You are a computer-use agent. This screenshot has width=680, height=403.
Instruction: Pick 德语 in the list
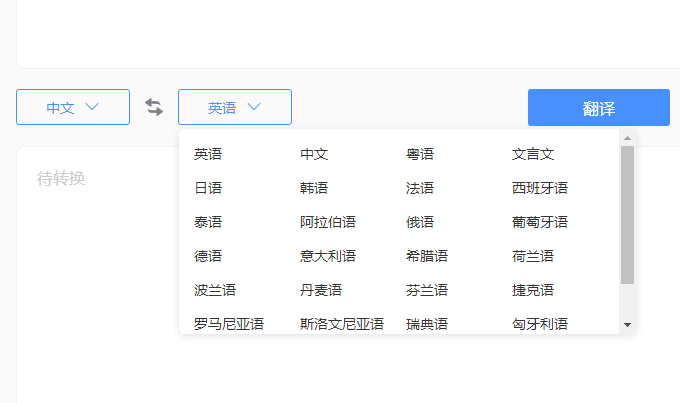click(208, 256)
